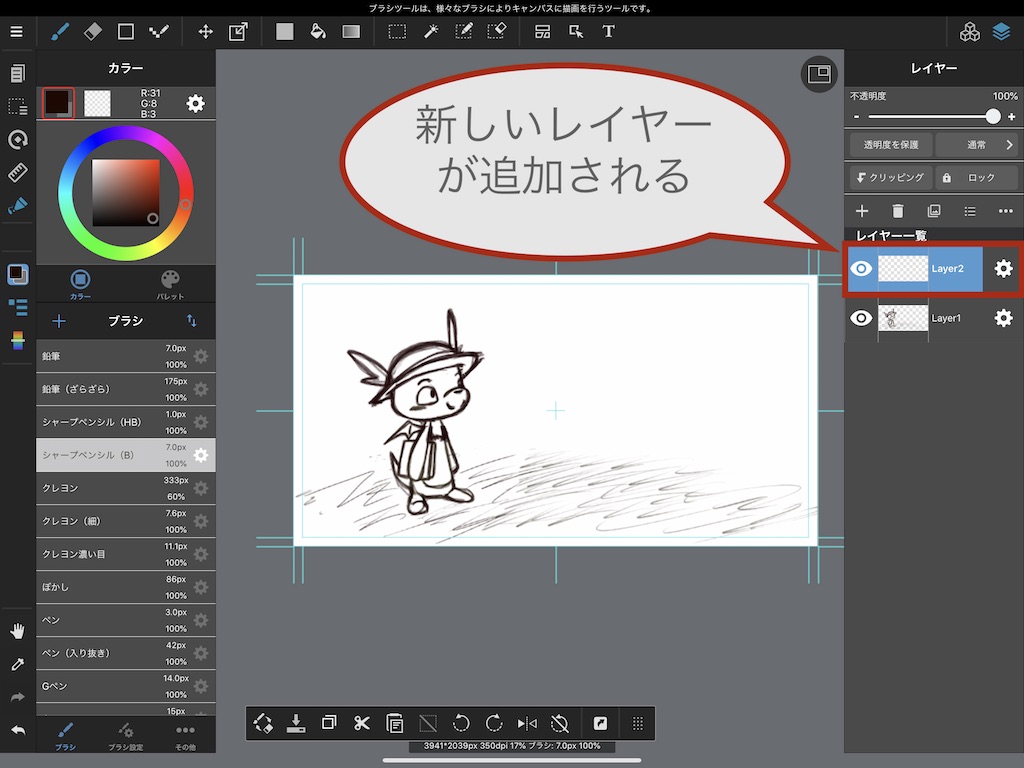This screenshot has width=1024, height=768.
Task: Select the Eraser tool in top toolbar
Action: [93, 31]
